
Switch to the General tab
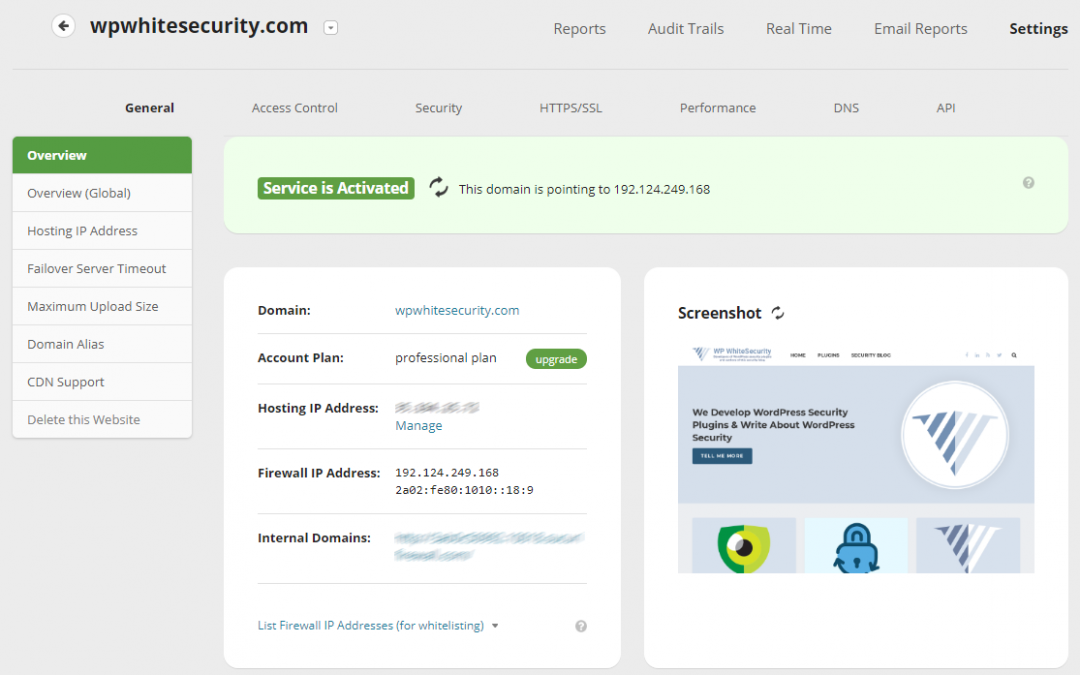coord(149,108)
